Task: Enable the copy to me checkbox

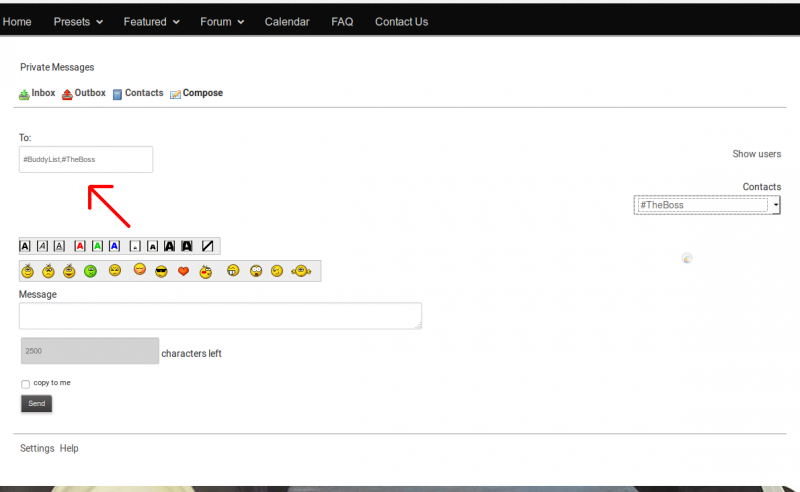Action: pos(26,384)
